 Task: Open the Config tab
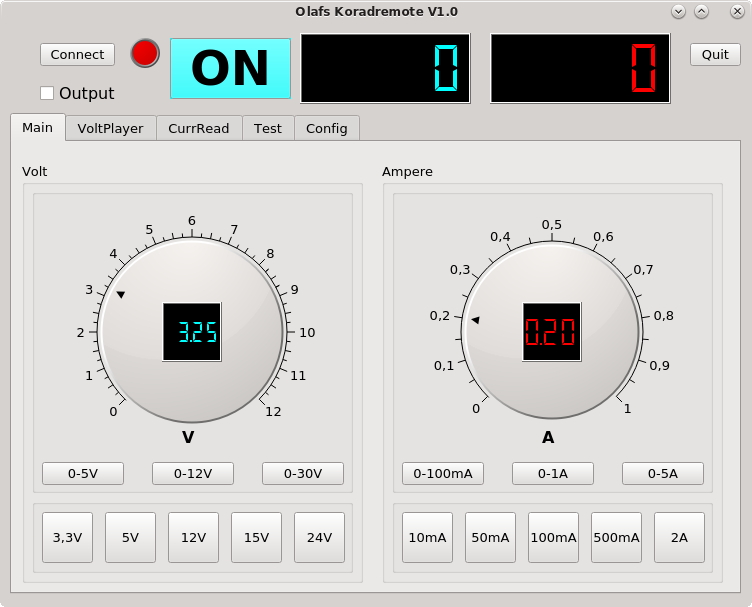327,128
